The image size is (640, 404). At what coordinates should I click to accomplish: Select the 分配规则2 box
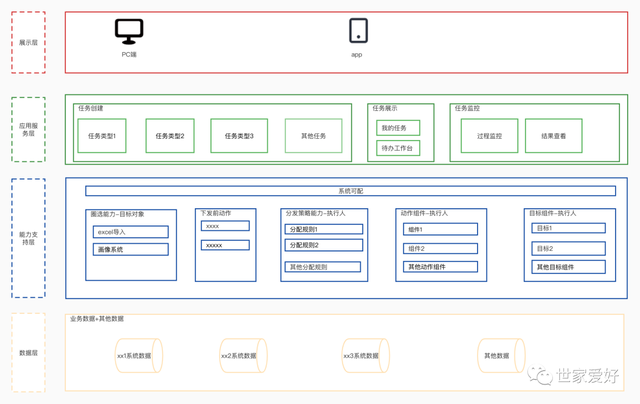pos(324,245)
